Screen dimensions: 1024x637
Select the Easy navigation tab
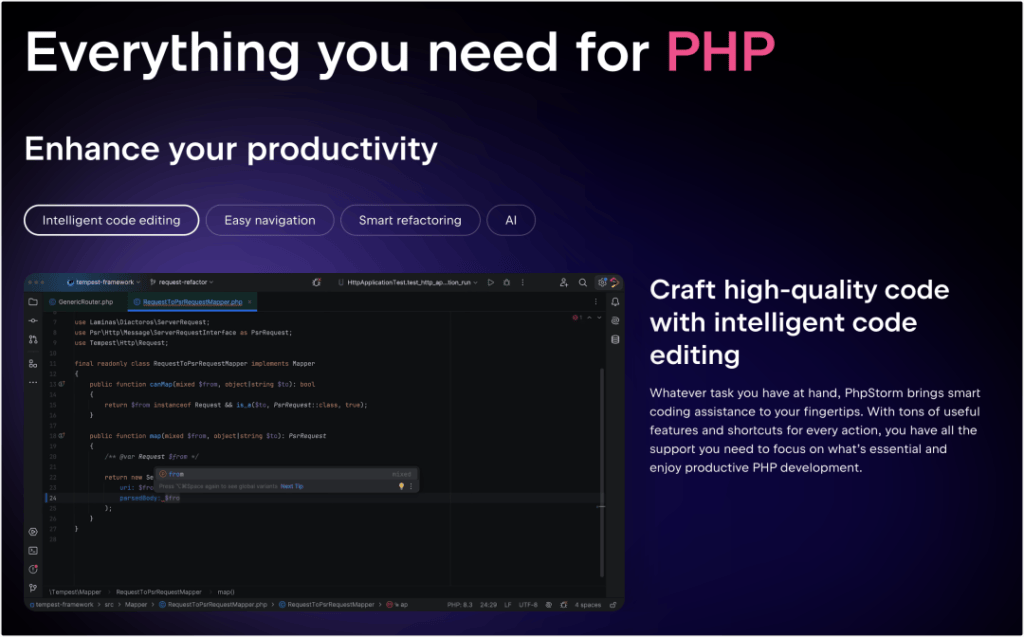coord(269,220)
